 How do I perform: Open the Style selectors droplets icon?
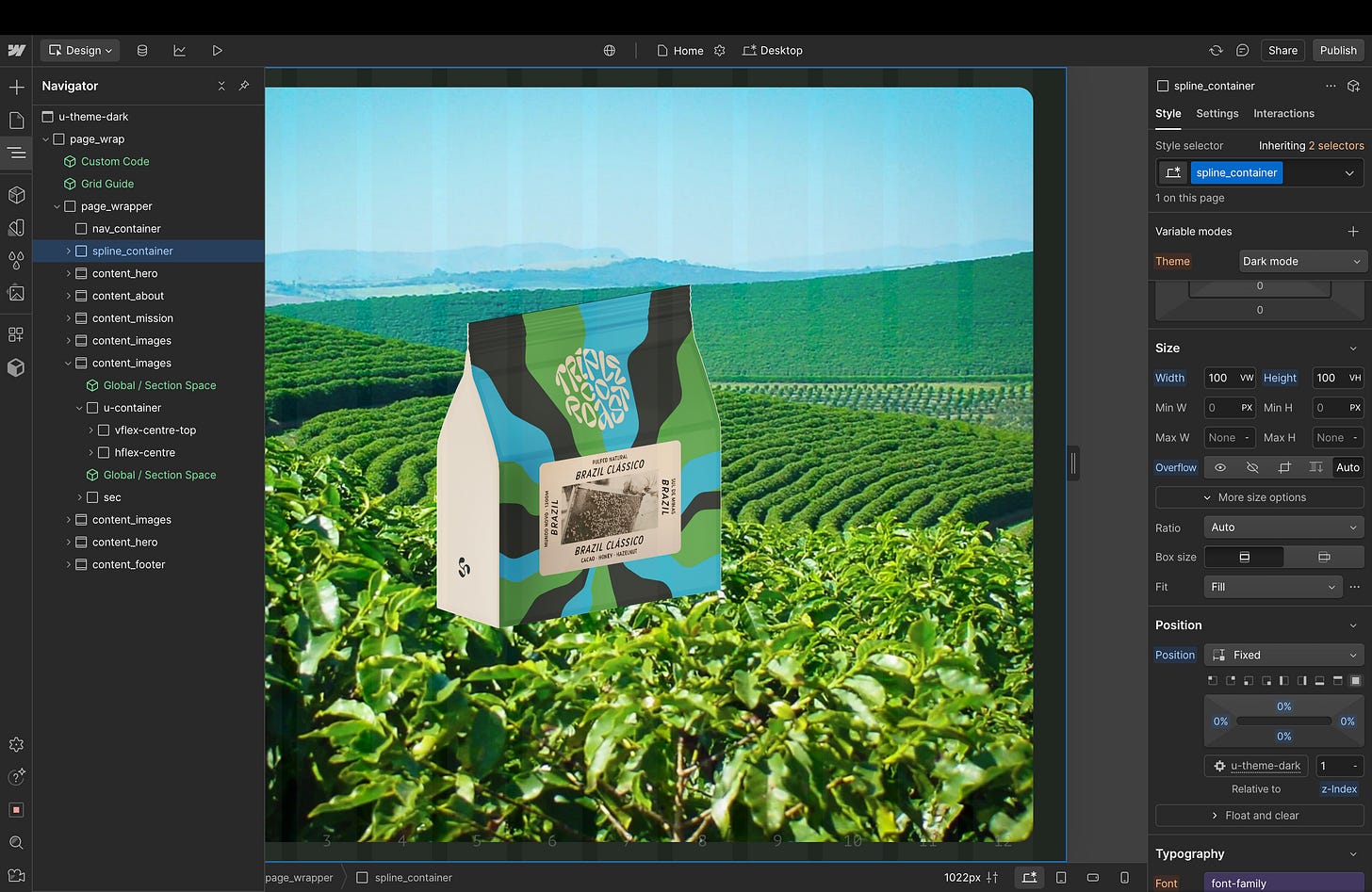[x=16, y=259]
